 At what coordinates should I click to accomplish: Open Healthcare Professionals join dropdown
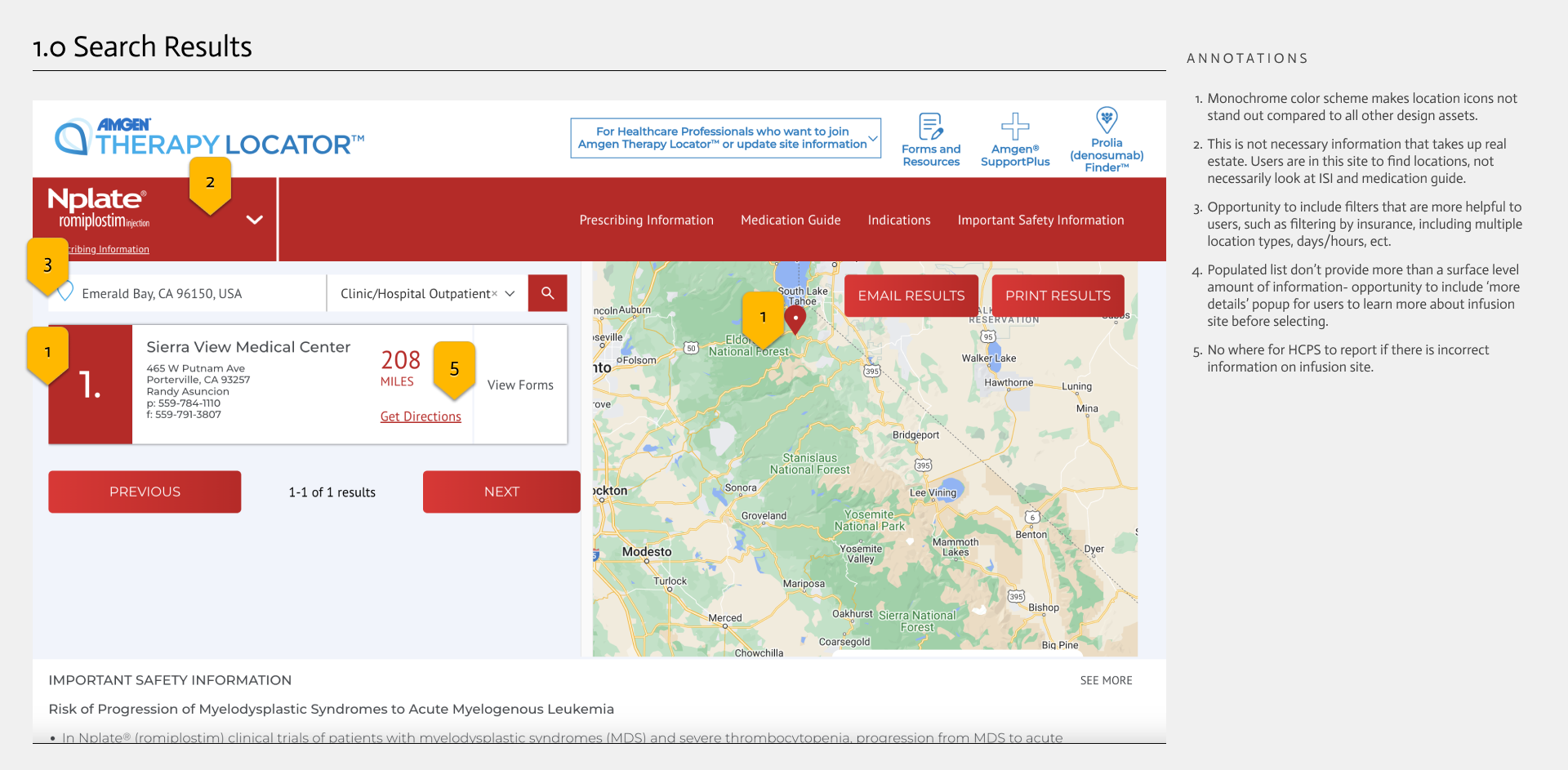coord(725,138)
